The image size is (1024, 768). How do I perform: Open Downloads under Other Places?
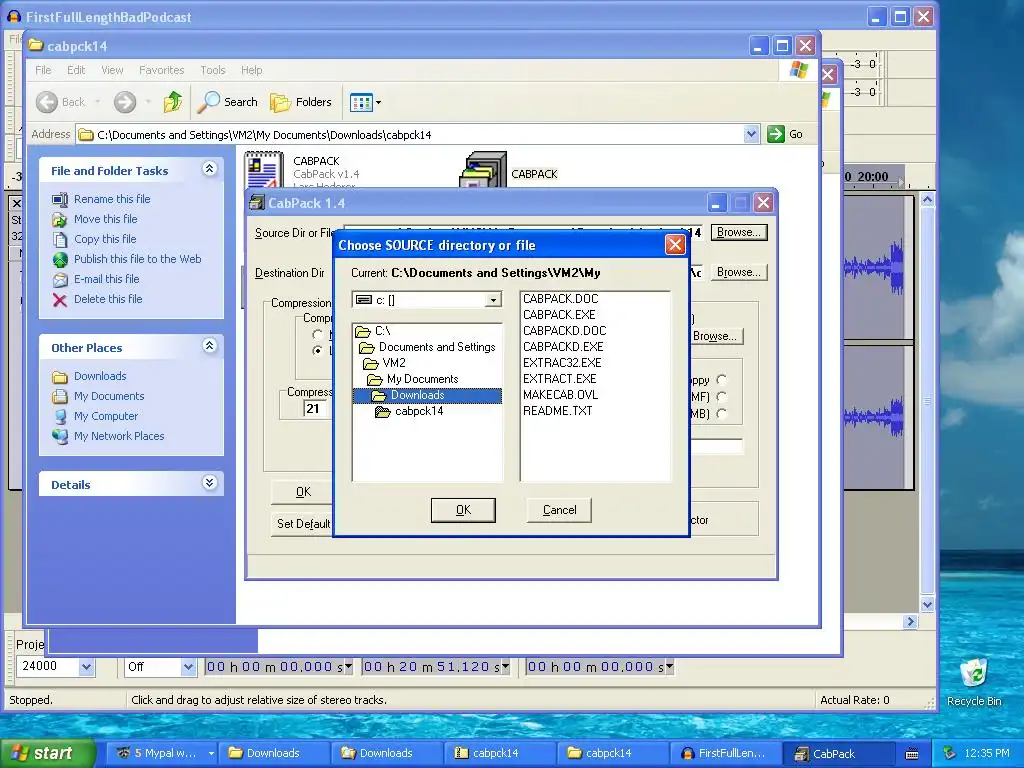[100, 376]
